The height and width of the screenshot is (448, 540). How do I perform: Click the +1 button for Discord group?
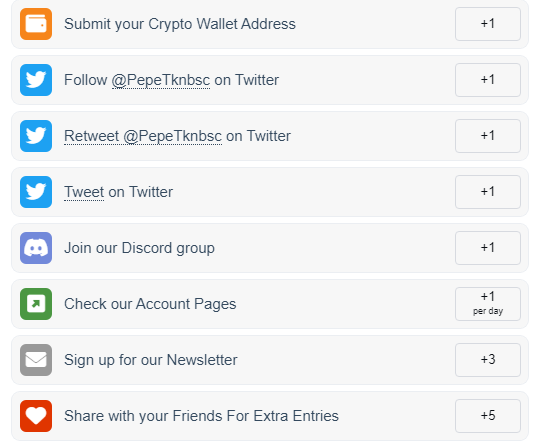coord(488,248)
